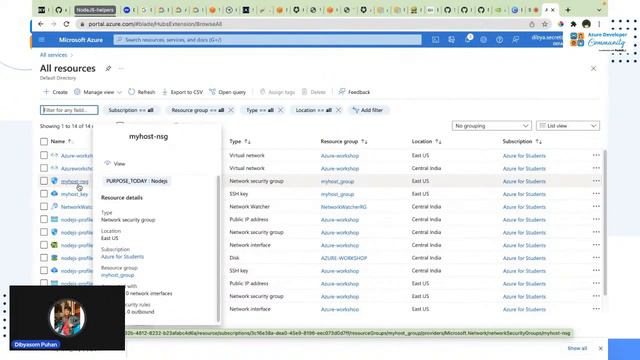Screen dimensions: 640x360
Task: Check the Central India Network interface row
Action: tap(44, 245)
